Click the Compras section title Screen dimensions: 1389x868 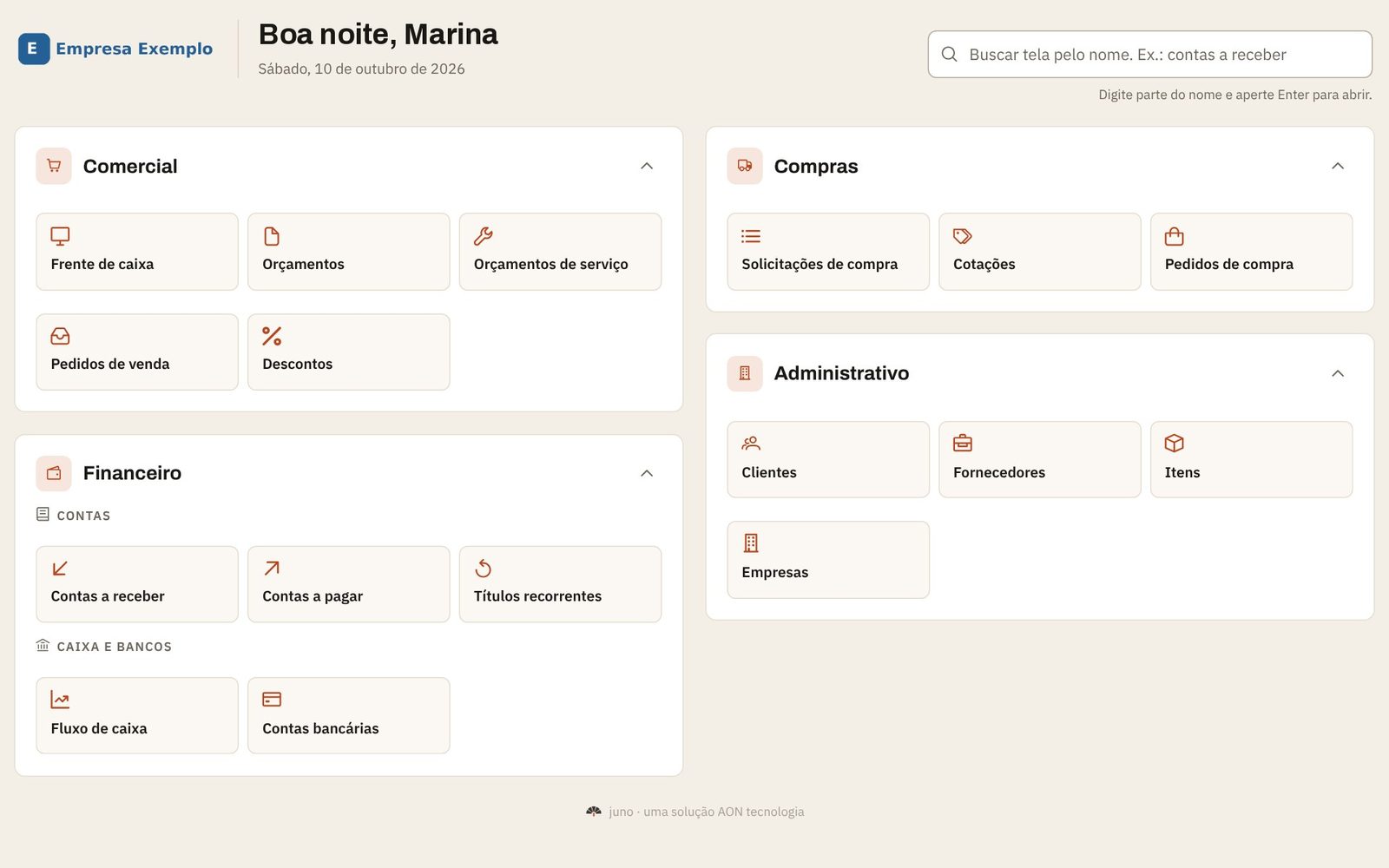click(816, 166)
